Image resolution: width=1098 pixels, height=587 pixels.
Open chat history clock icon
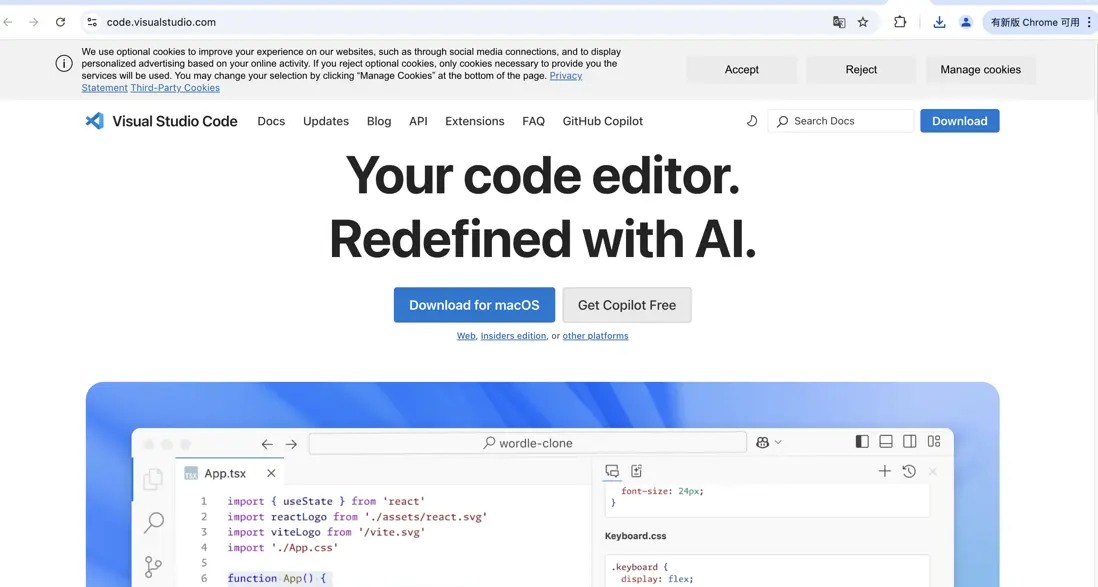(x=909, y=471)
